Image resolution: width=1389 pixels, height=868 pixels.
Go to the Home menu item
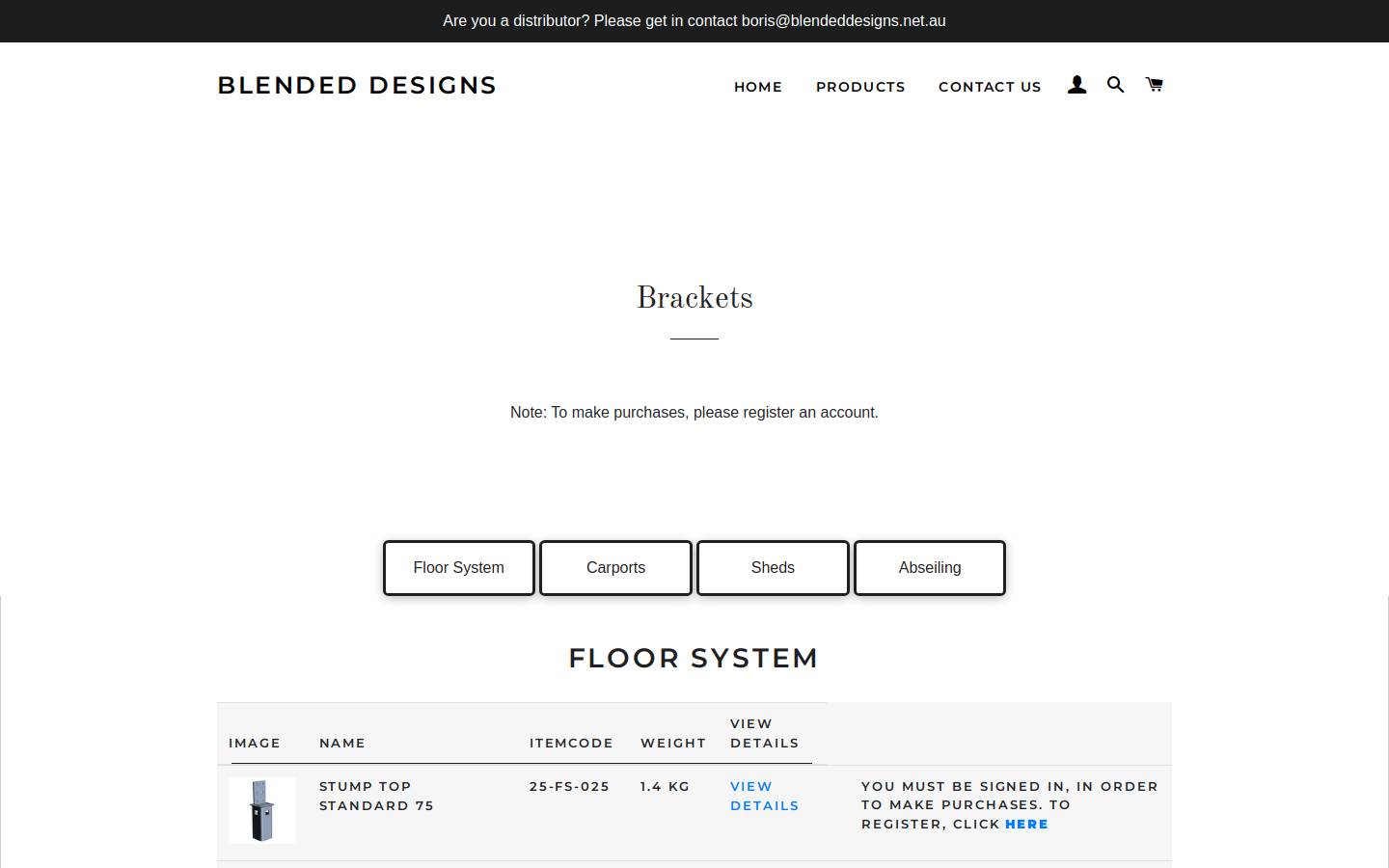coord(758,87)
